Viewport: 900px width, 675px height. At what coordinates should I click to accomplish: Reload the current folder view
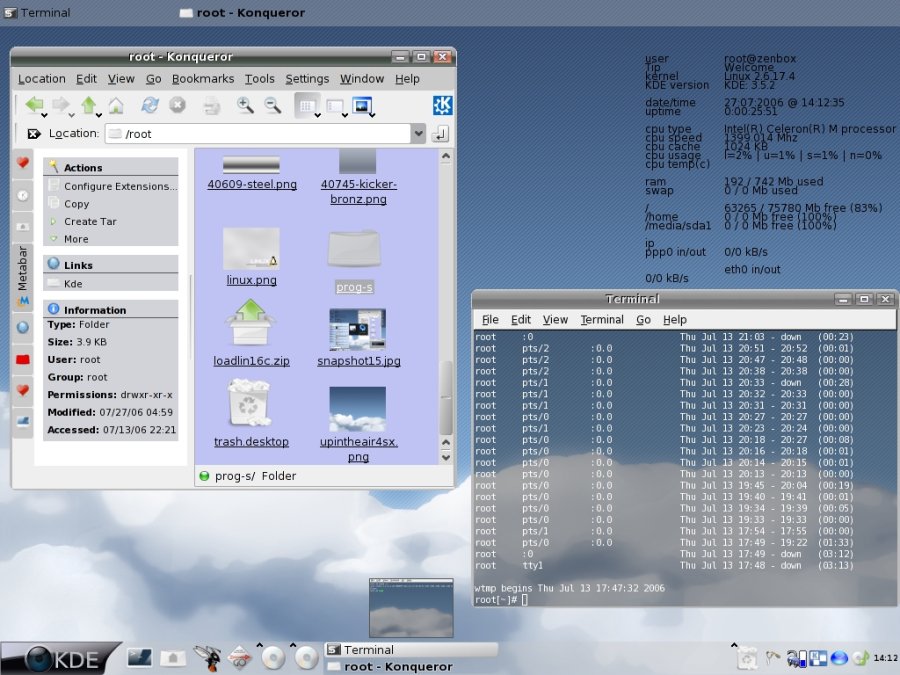(150, 105)
